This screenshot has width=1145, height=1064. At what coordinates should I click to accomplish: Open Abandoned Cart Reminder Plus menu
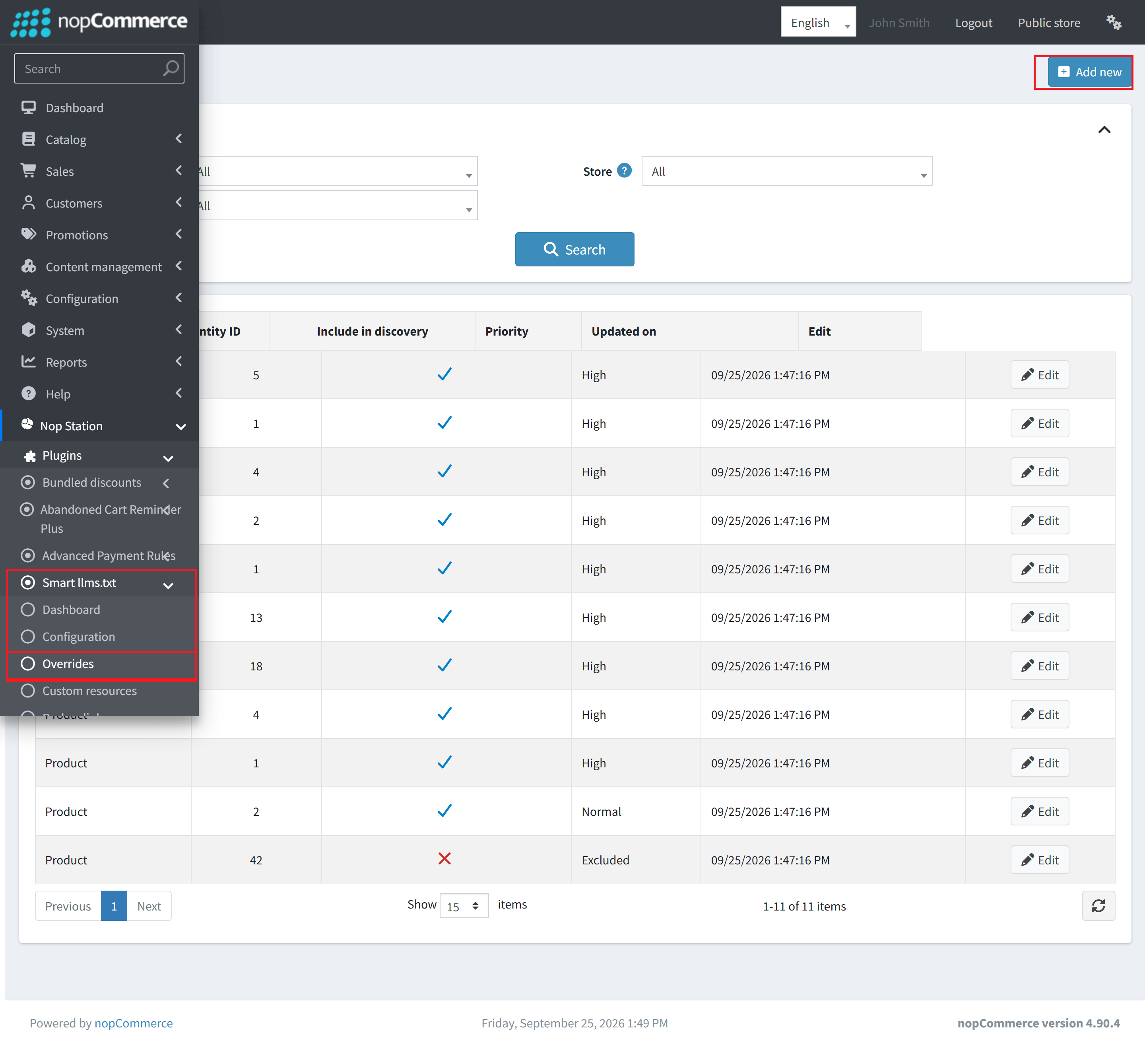point(99,519)
